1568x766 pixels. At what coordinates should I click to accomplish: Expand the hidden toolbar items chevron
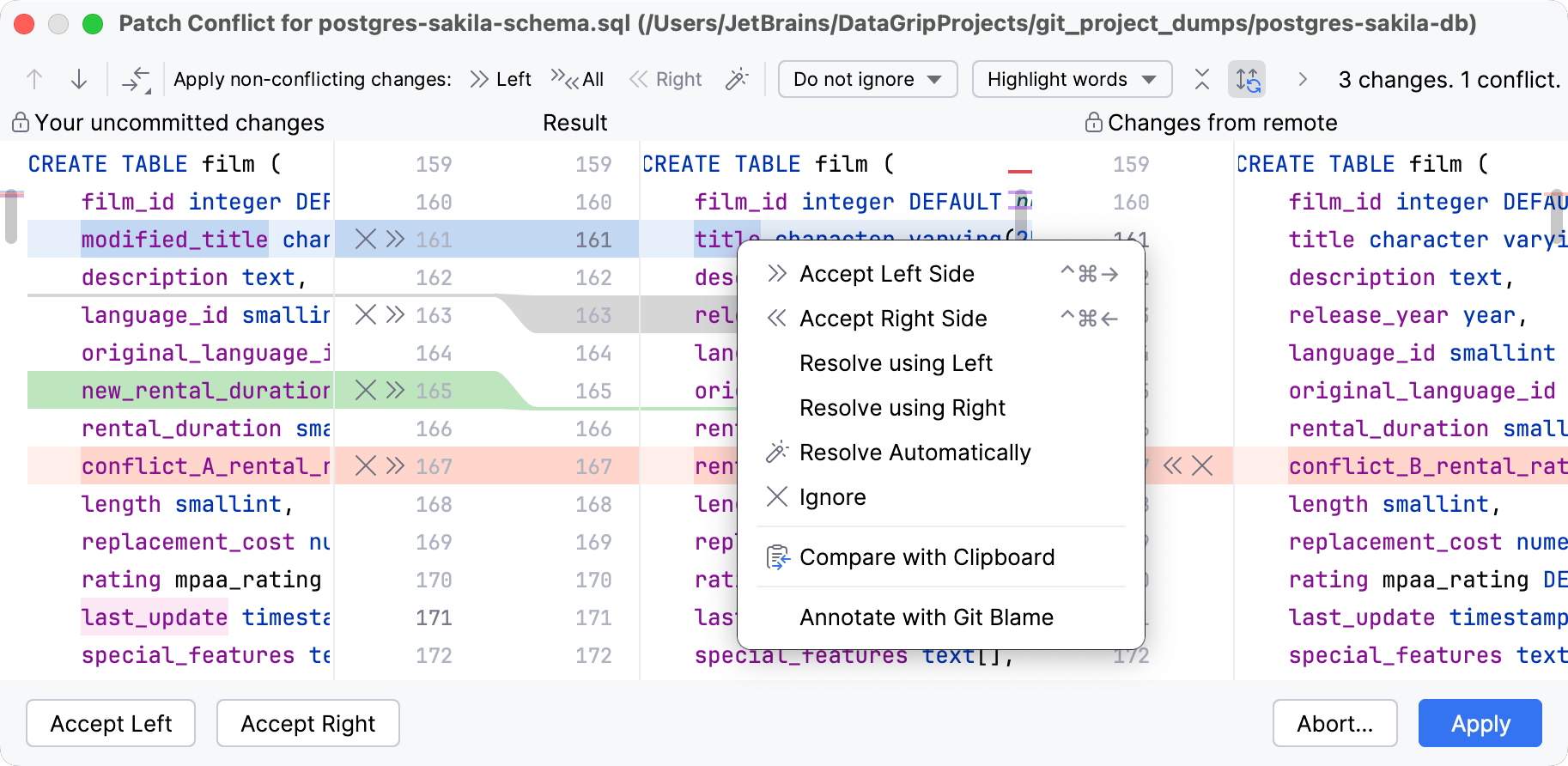tap(1303, 80)
